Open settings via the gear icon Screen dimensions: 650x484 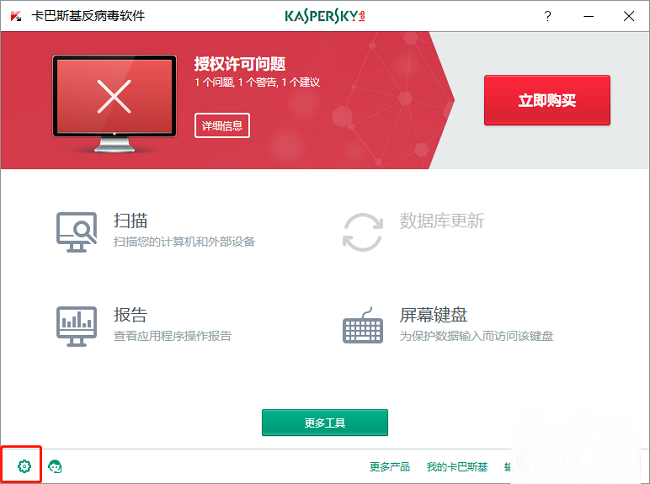coord(25,466)
